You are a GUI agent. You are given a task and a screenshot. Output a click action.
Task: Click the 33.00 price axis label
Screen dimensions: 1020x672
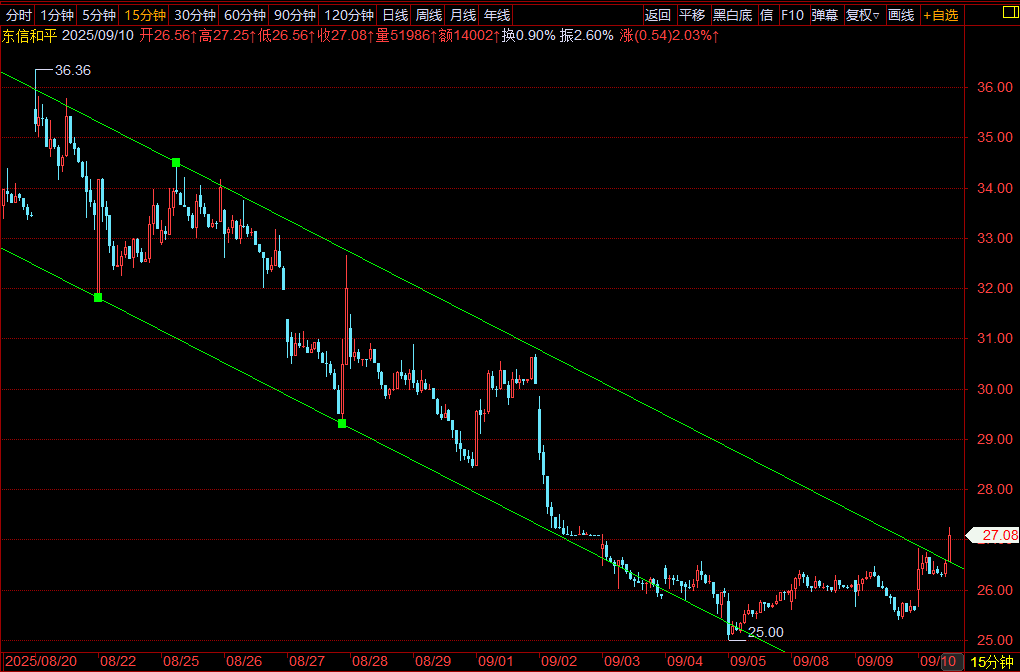click(993, 238)
